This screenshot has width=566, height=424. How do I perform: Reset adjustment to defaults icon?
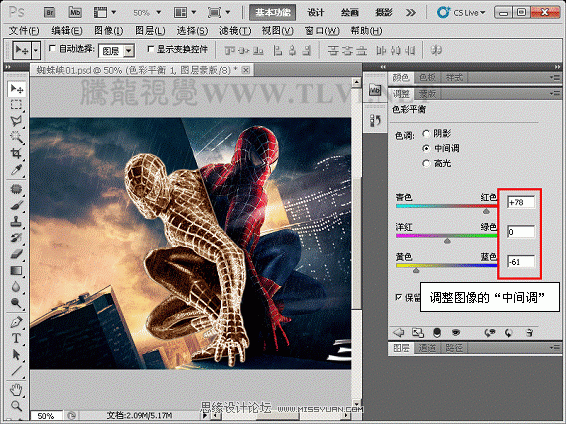tap(509, 332)
